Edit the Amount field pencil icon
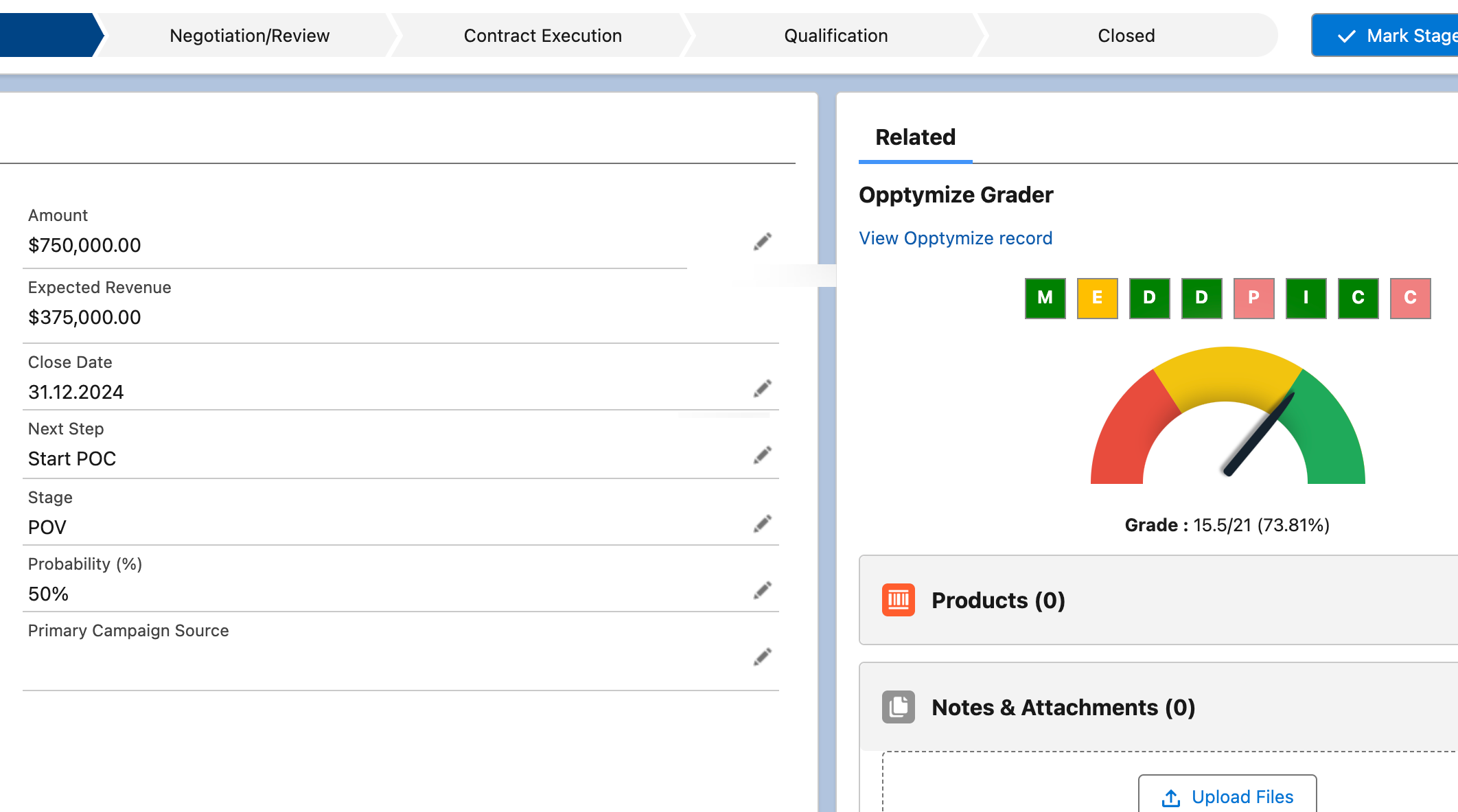Viewport: 1458px width, 812px height. [762, 242]
